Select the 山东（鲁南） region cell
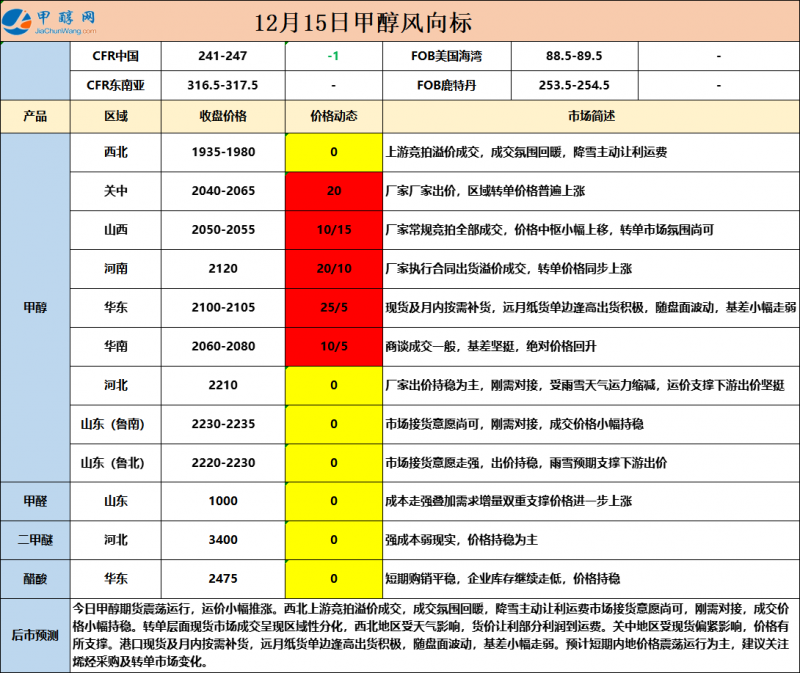 point(115,424)
